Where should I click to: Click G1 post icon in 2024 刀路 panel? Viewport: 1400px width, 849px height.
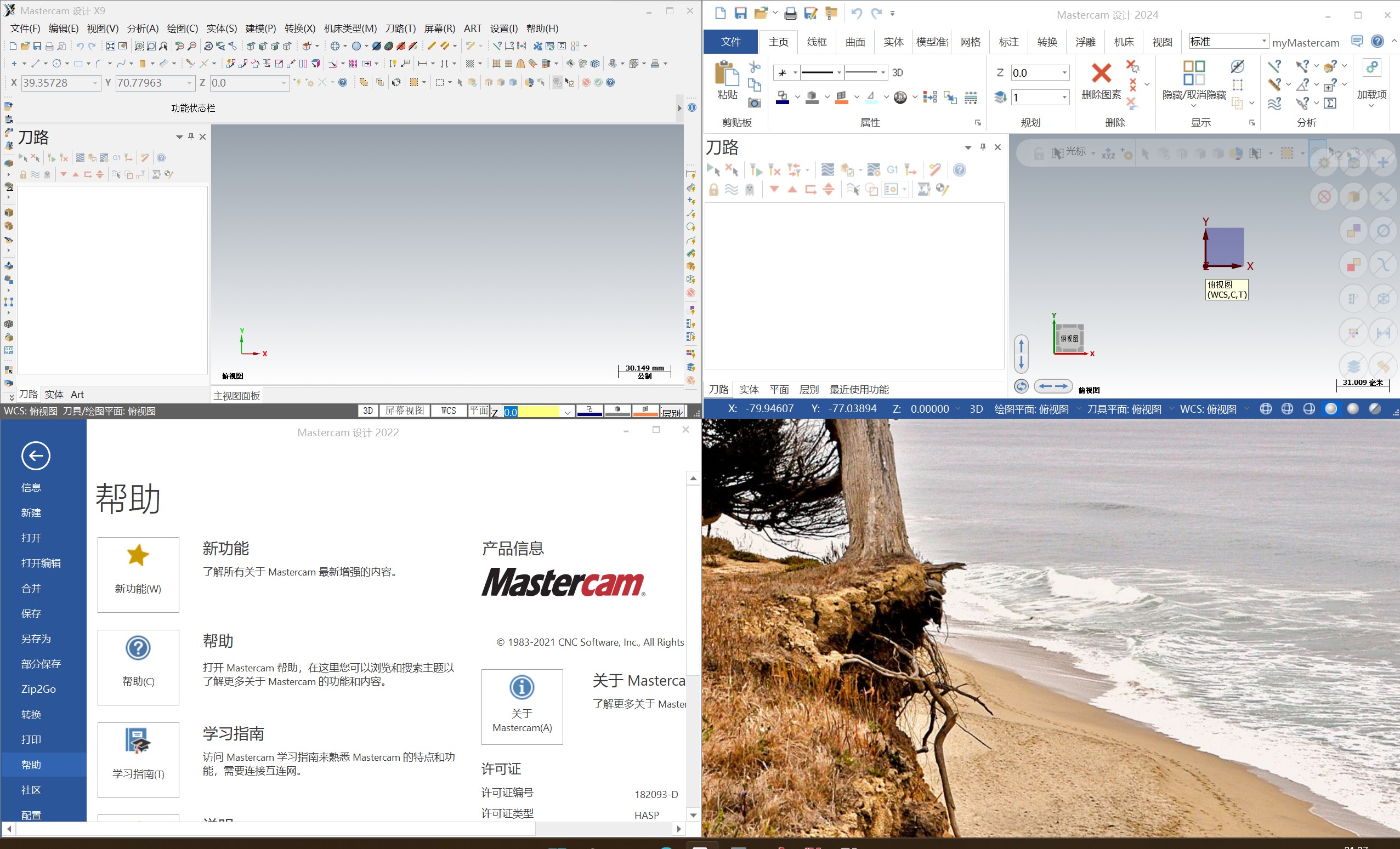[x=892, y=170]
